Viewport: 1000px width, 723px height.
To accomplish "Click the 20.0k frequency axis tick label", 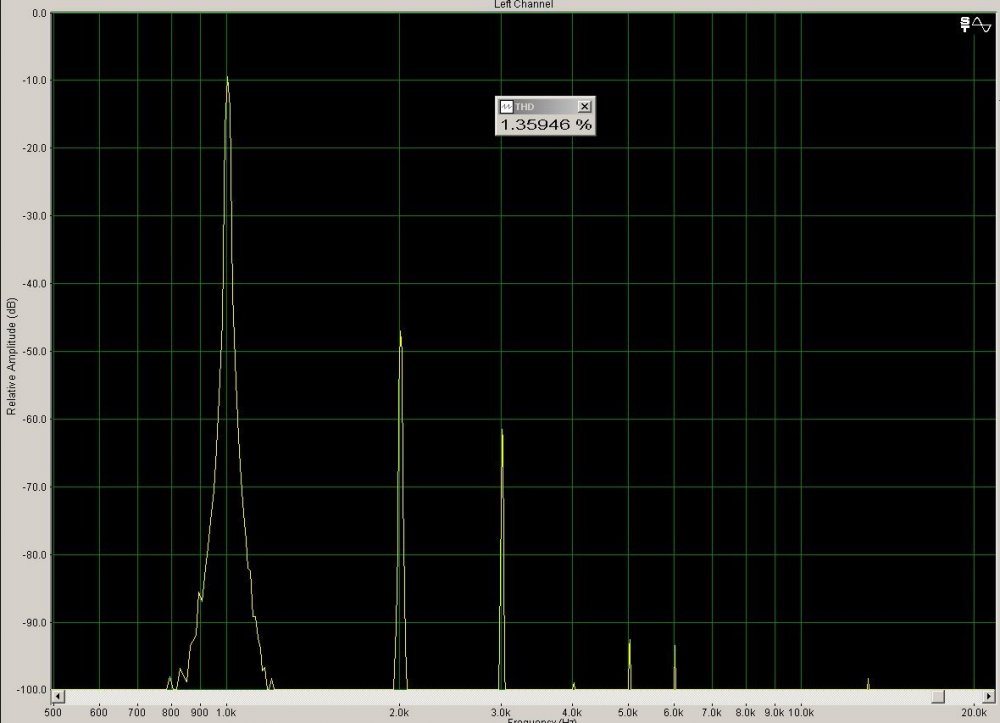I will pos(975,713).
